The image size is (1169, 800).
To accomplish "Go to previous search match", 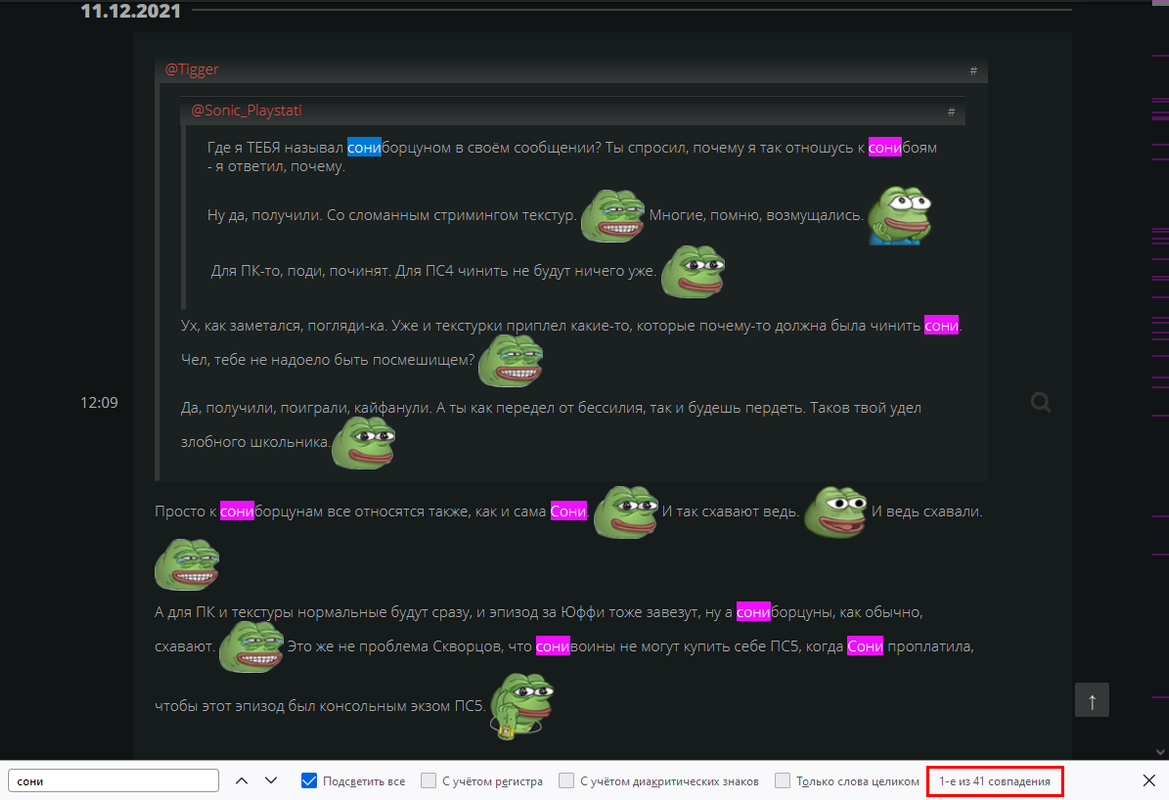I will click(x=242, y=781).
